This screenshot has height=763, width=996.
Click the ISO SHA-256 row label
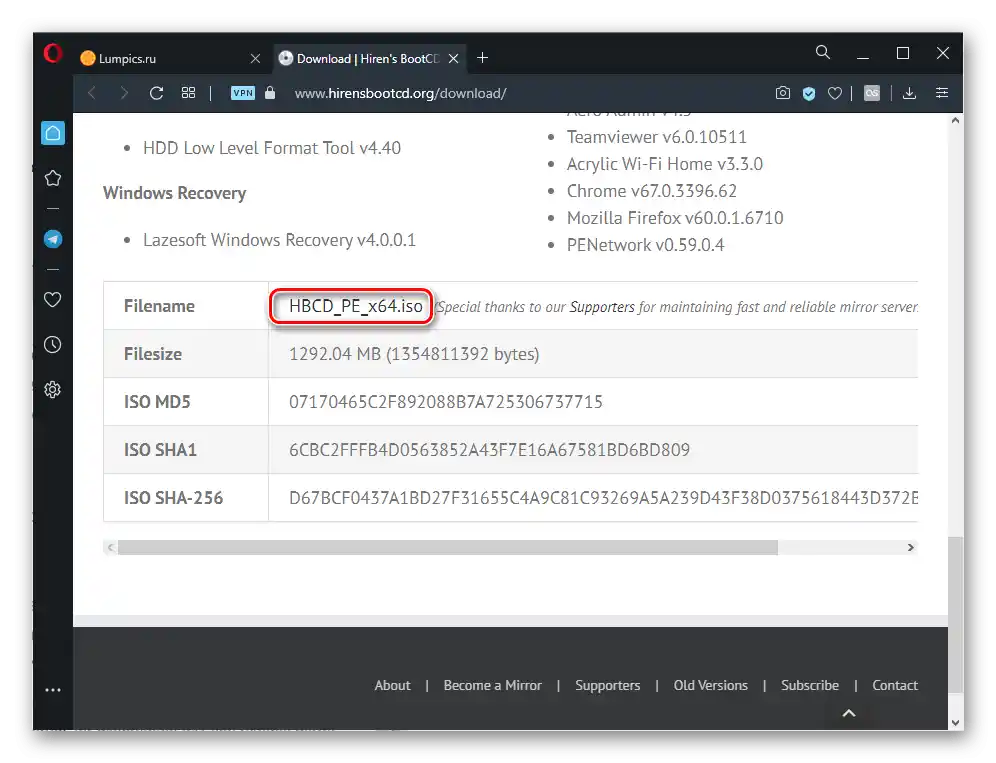pyautogui.click(x=173, y=498)
